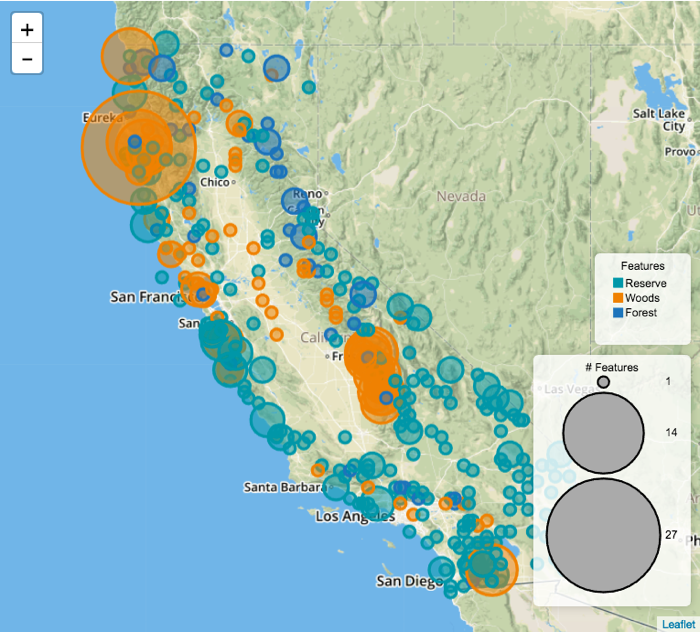Open the Leaflet attribution link
Viewport: 700px width, 632px height.
coord(676,622)
